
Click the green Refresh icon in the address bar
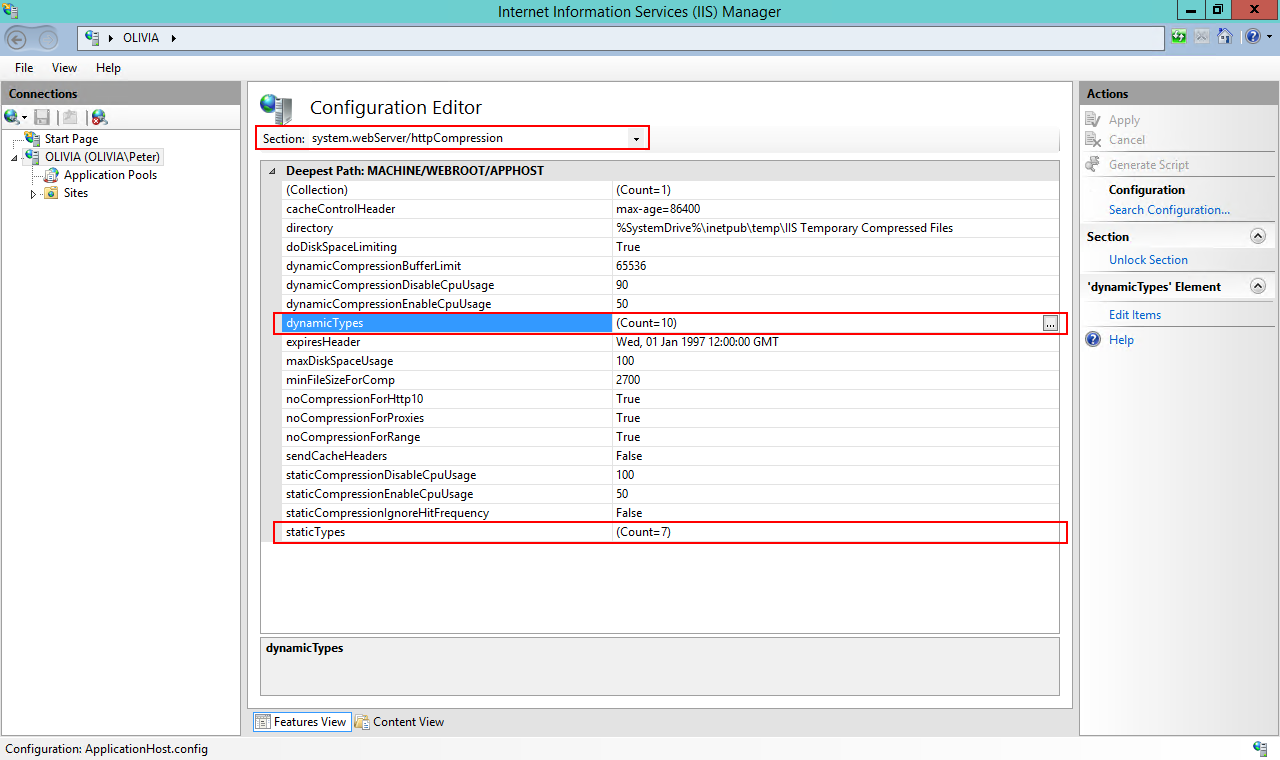pos(1180,37)
